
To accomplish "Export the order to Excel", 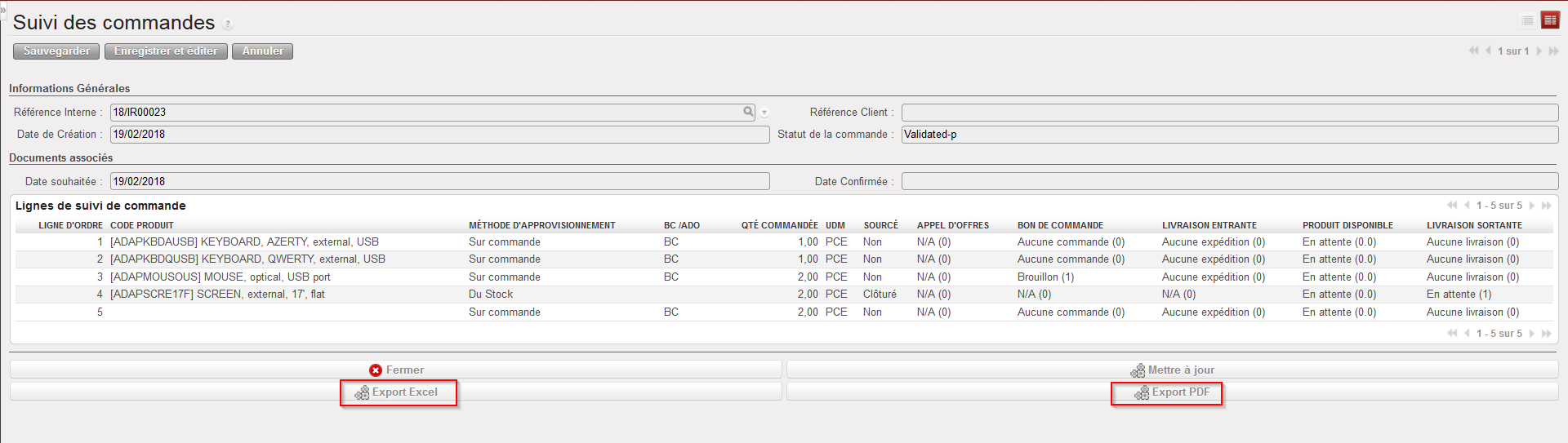I will (x=397, y=392).
